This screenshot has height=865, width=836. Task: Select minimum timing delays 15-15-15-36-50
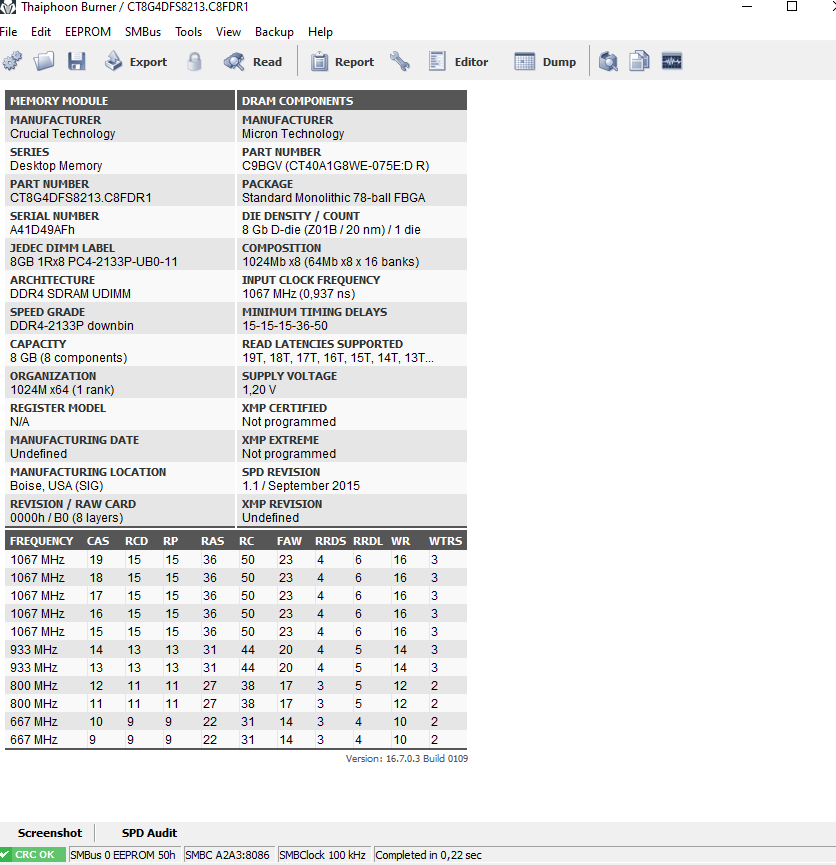tap(285, 325)
